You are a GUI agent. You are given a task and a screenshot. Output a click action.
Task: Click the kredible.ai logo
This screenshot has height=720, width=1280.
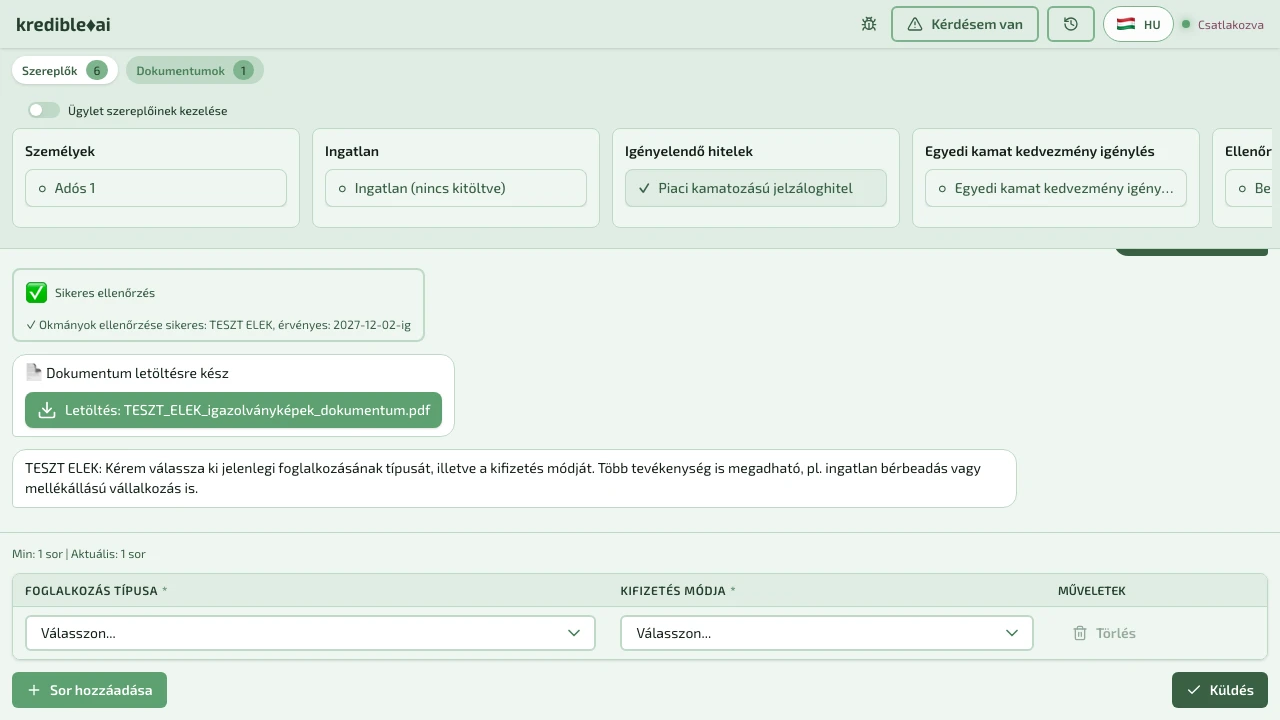point(63,24)
